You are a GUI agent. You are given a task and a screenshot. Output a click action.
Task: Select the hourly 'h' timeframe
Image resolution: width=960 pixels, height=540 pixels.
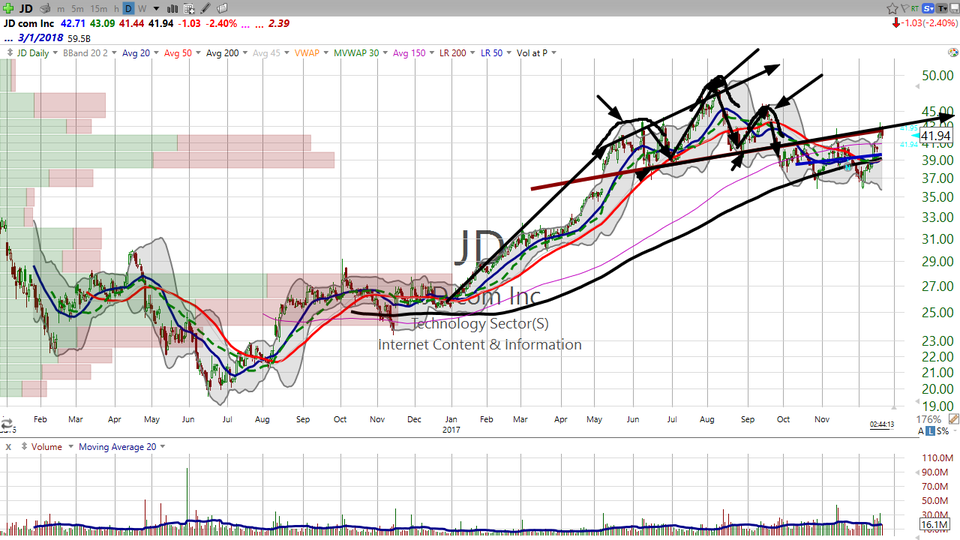tap(116, 9)
